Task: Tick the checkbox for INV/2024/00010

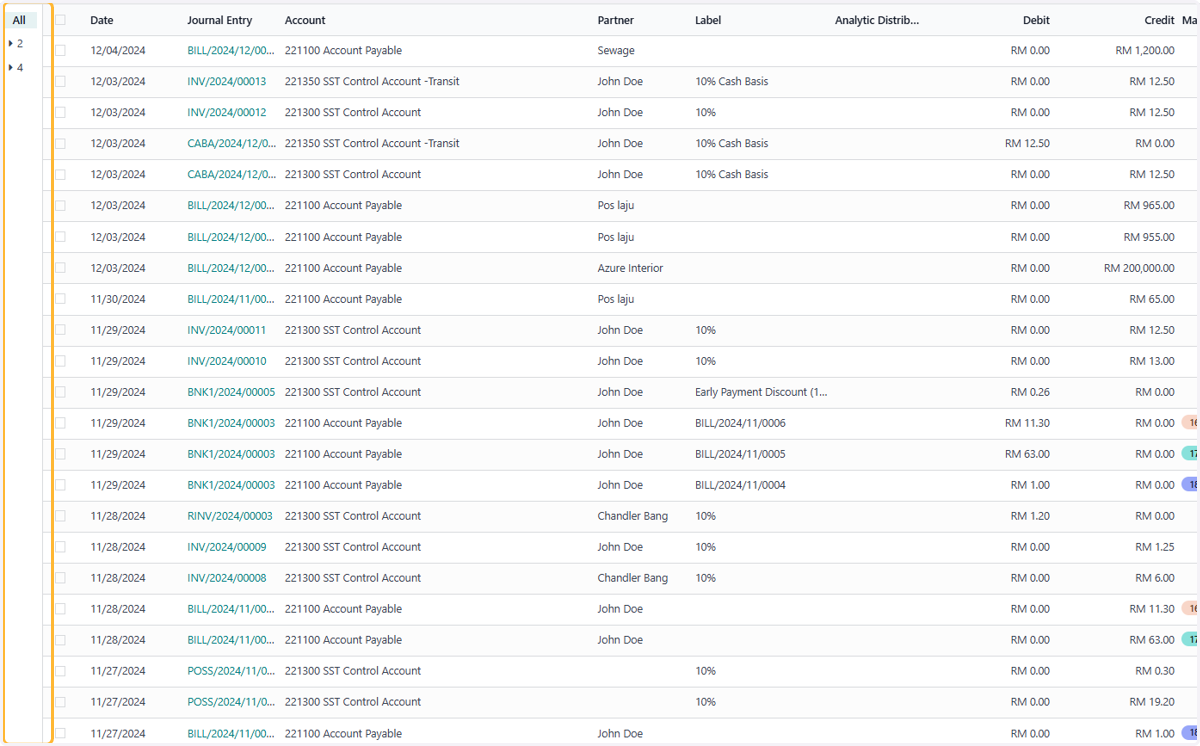Action: point(60,361)
